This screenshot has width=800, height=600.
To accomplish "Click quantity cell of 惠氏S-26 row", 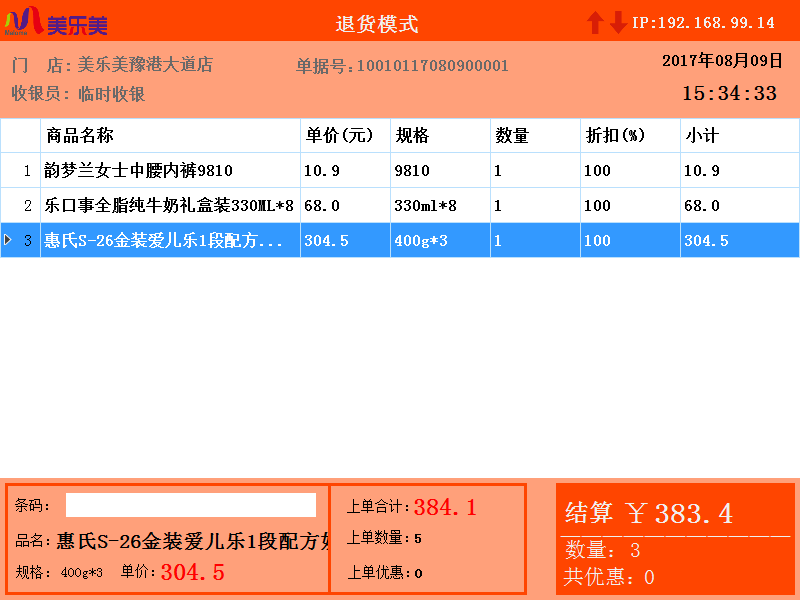I will (x=535, y=240).
